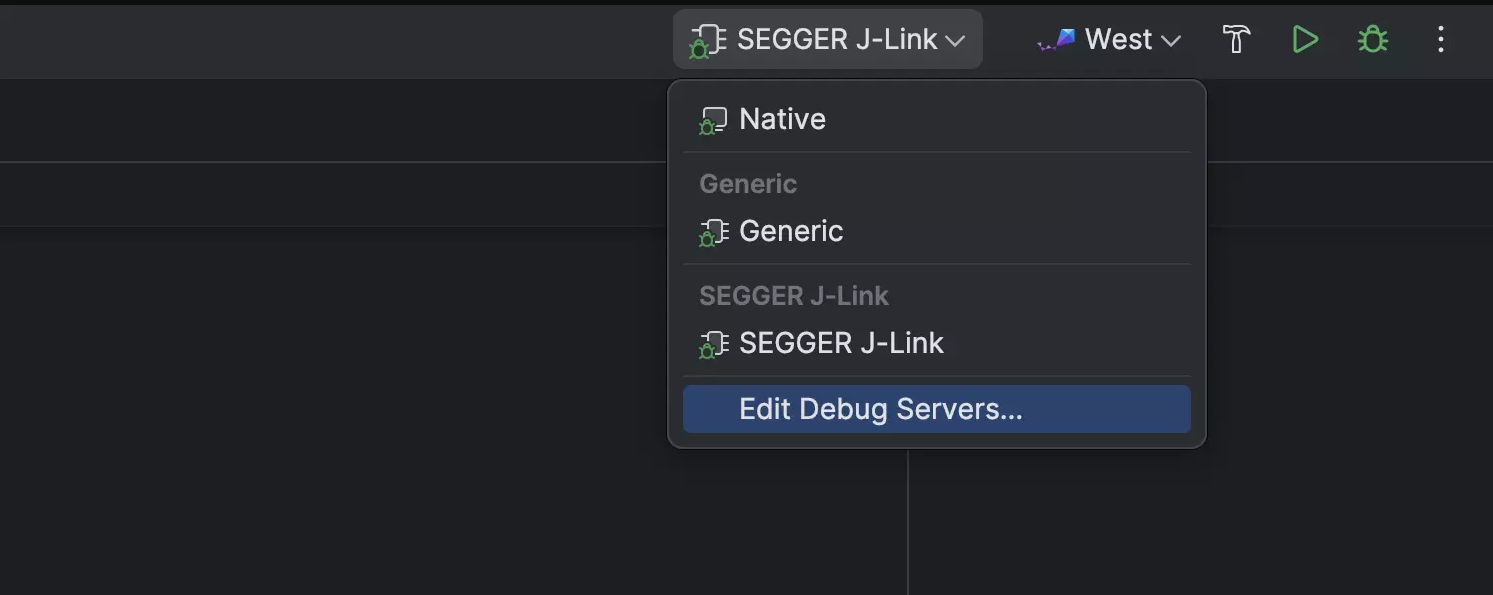Select the Native debug server entry

coord(936,120)
